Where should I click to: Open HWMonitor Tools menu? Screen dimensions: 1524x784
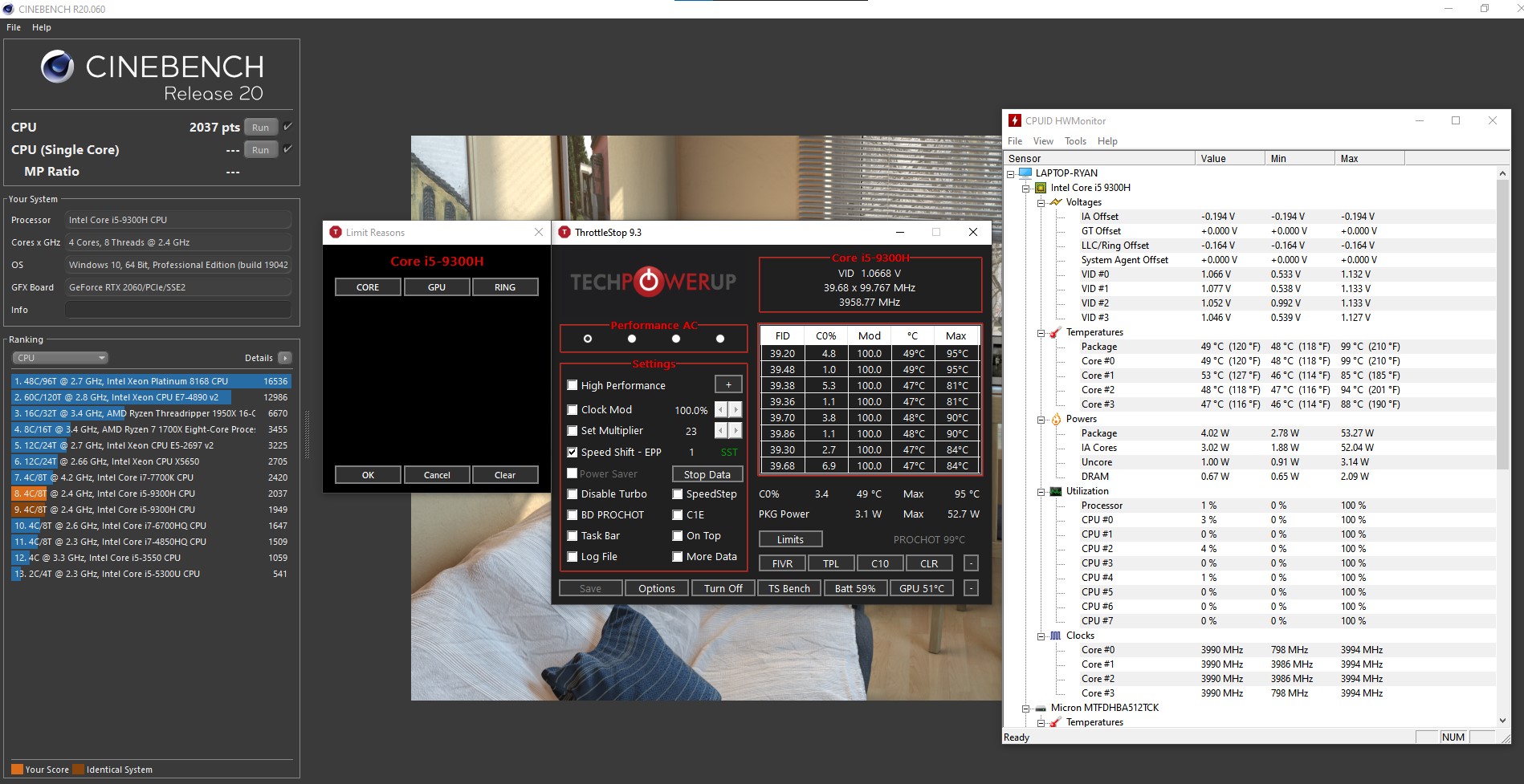click(1075, 141)
